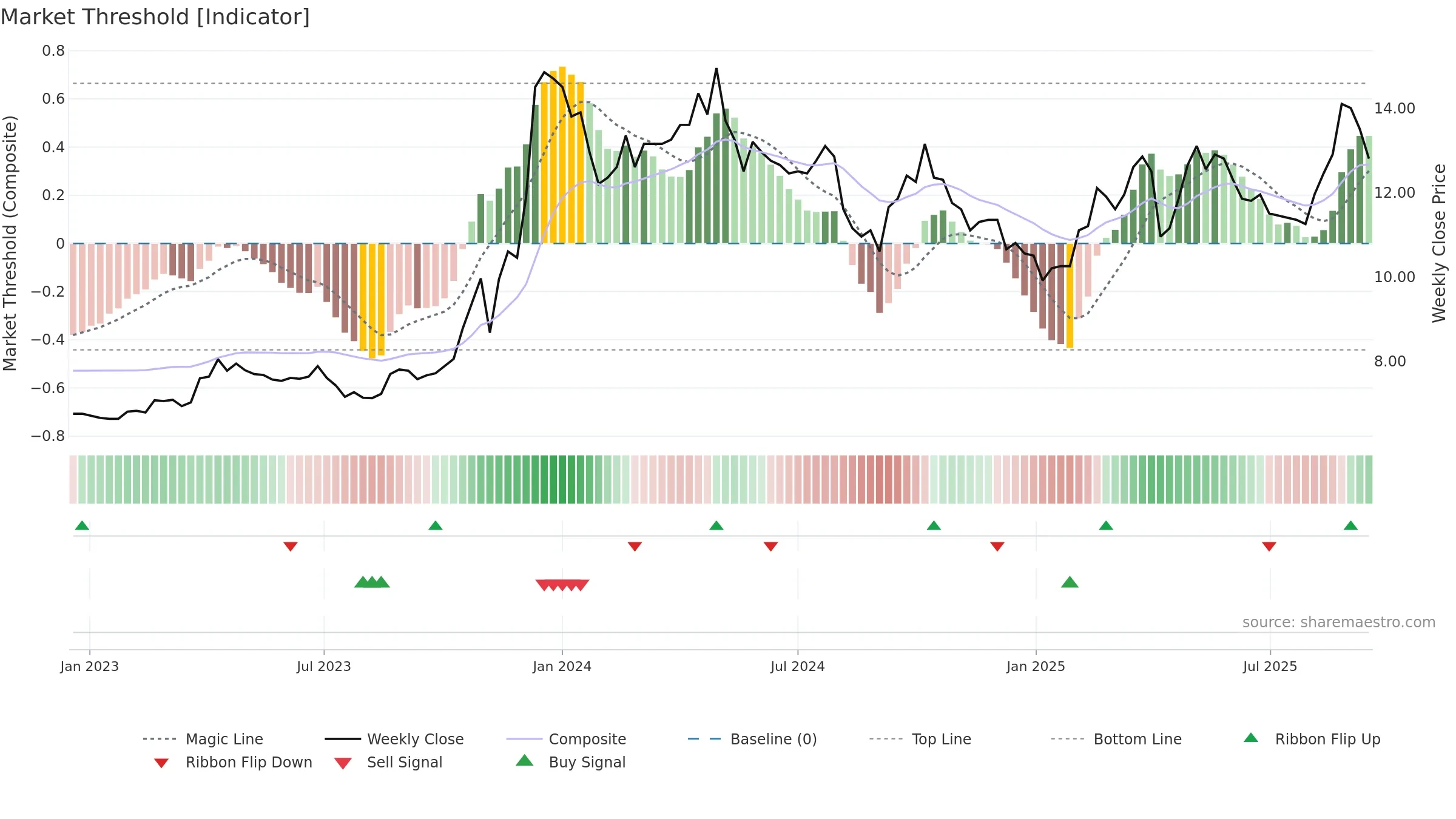Click the 0.8 composite axis tick
1456x819 pixels.
(x=53, y=51)
